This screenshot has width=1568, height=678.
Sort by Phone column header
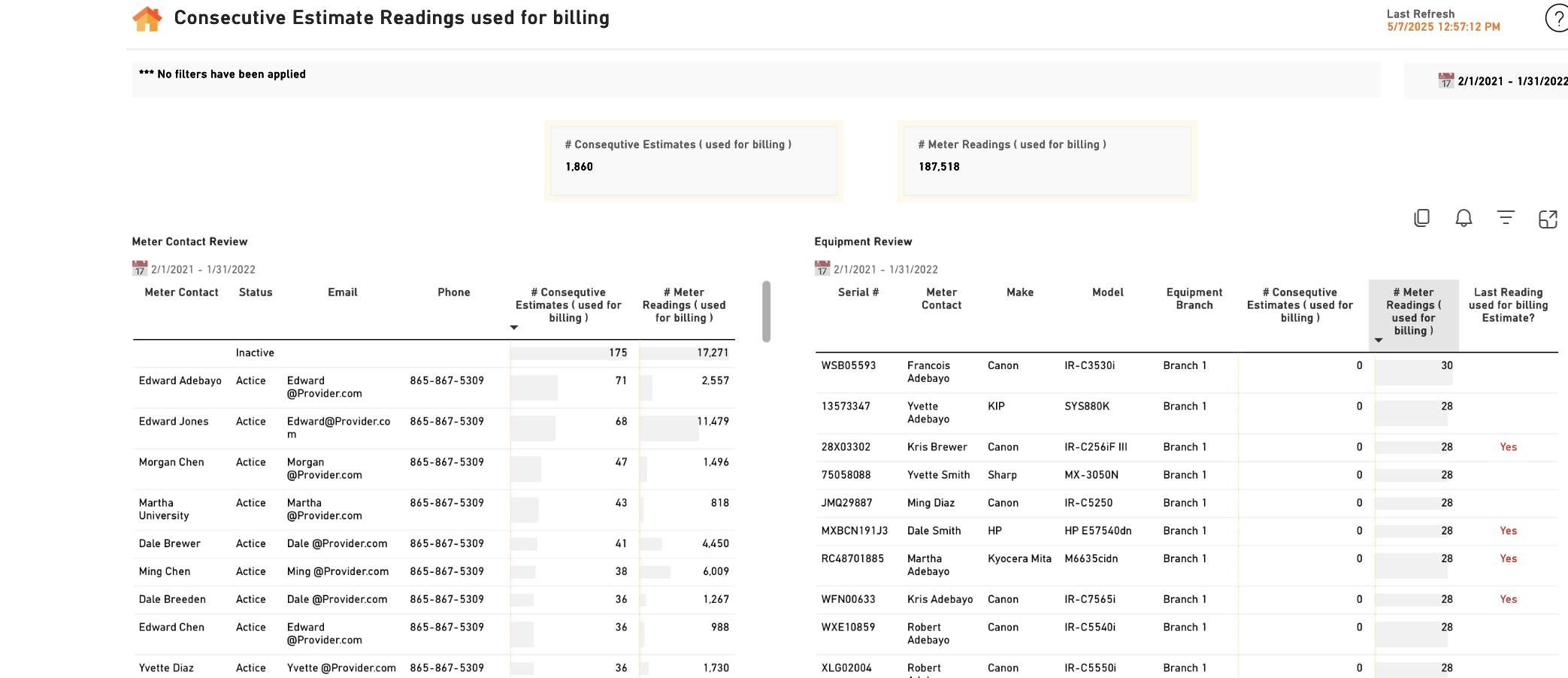pyautogui.click(x=454, y=292)
